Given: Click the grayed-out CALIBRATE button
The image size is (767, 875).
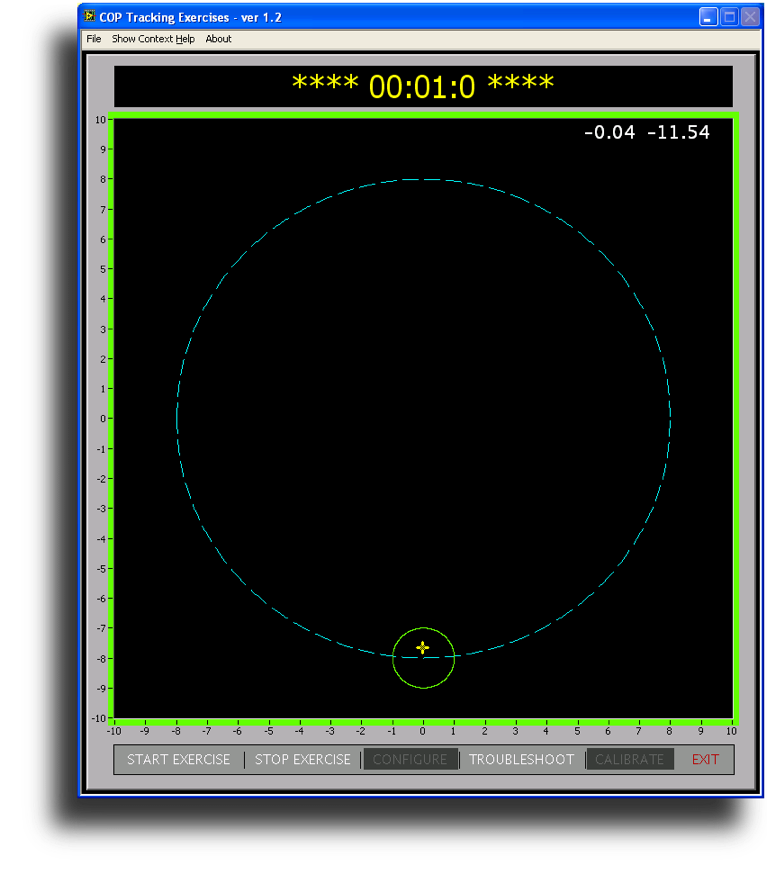Looking at the screenshot, I should (629, 760).
